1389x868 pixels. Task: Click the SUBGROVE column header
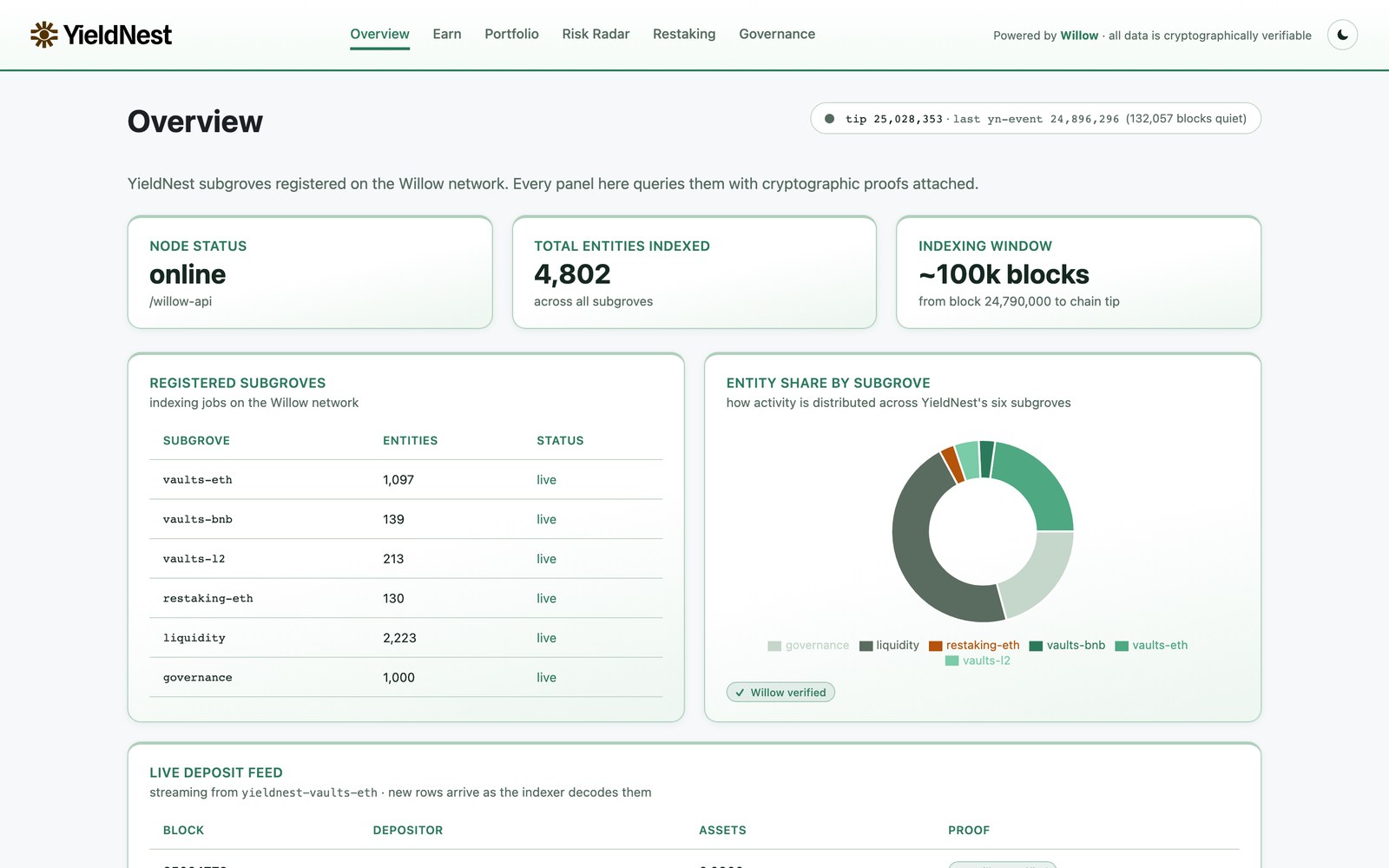196,441
